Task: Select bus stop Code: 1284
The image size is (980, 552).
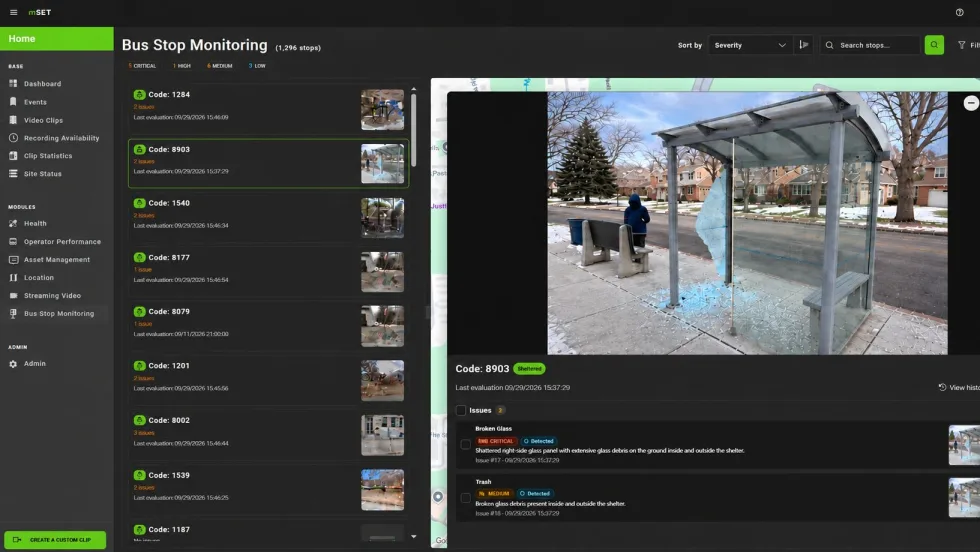Action: 268,109
